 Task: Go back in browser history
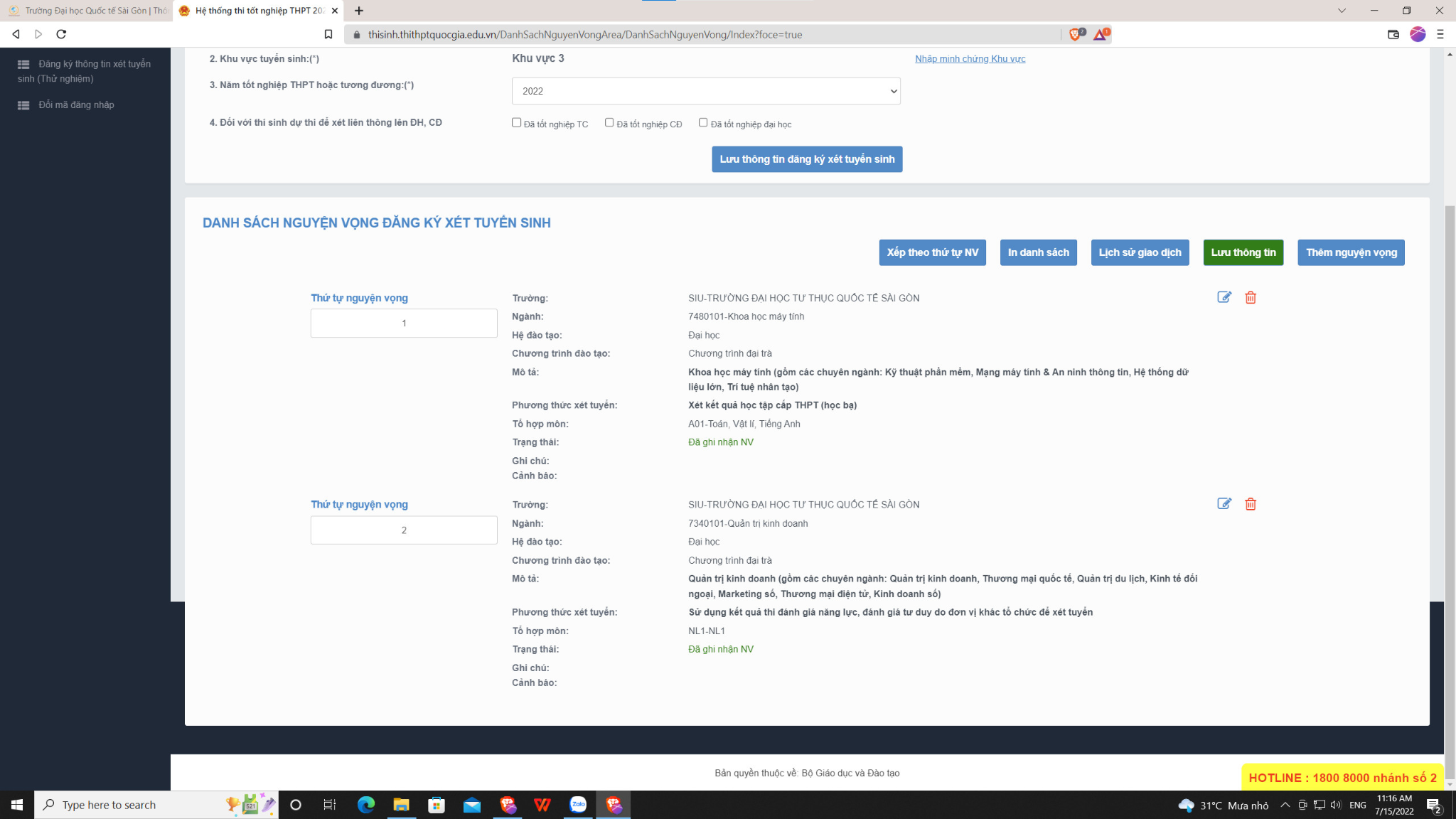(16, 34)
